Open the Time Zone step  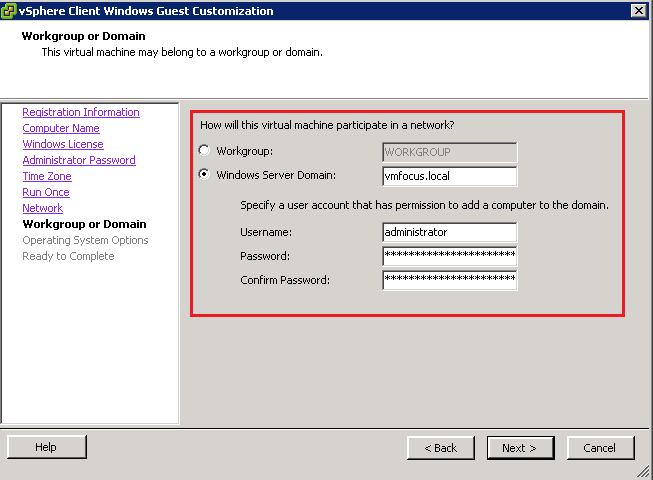pyautogui.click(x=47, y=176)
